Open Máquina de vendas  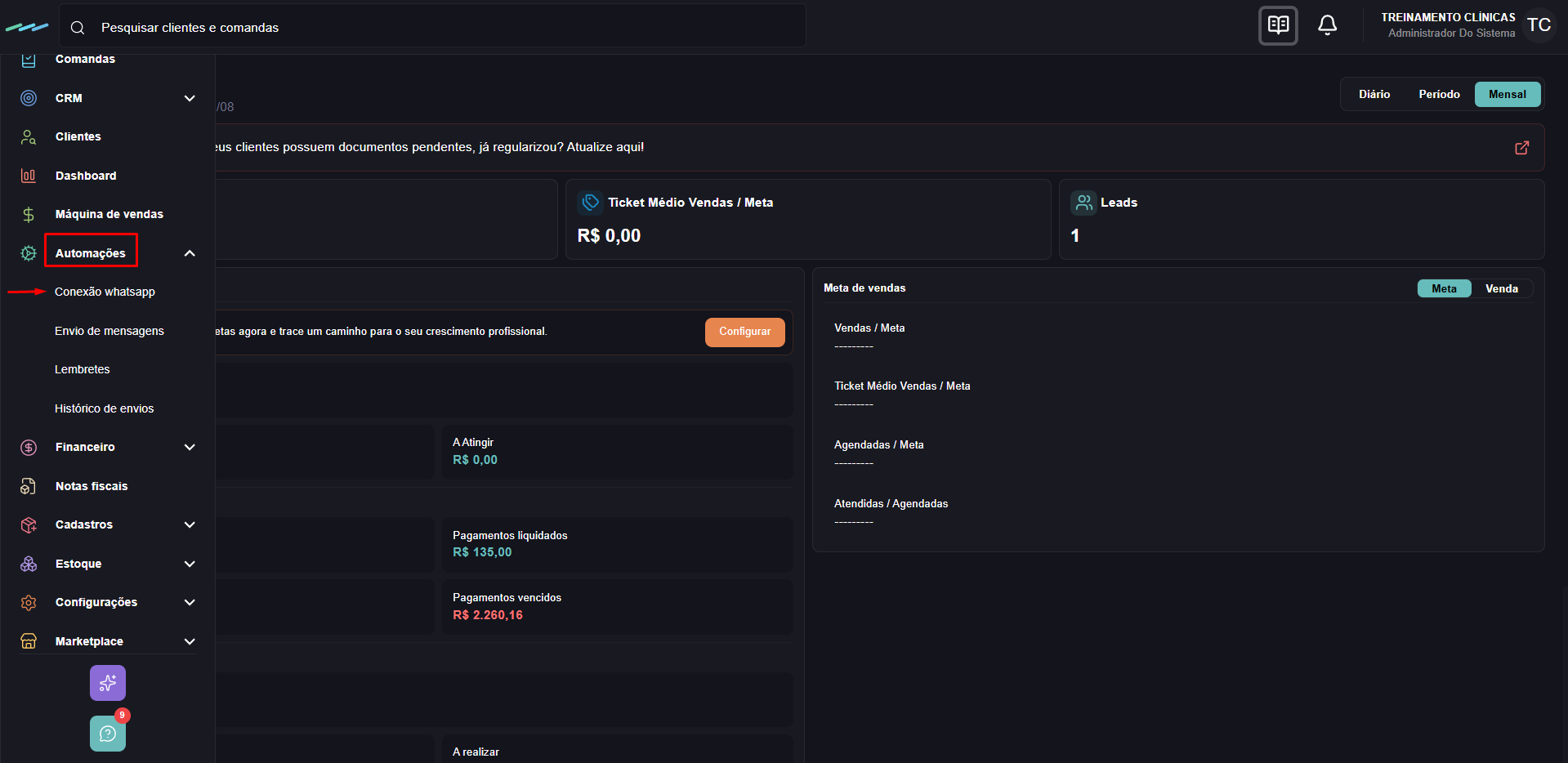[x=109, y=214]
